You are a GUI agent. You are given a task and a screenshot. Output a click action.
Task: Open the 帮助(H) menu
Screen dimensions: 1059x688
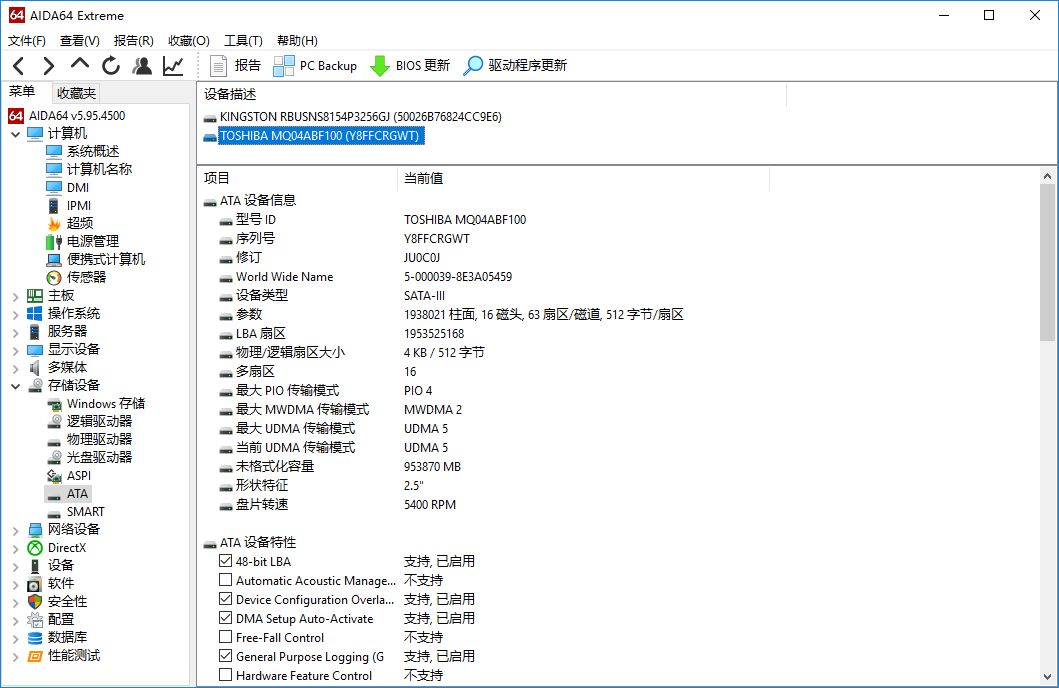[297, 41]
